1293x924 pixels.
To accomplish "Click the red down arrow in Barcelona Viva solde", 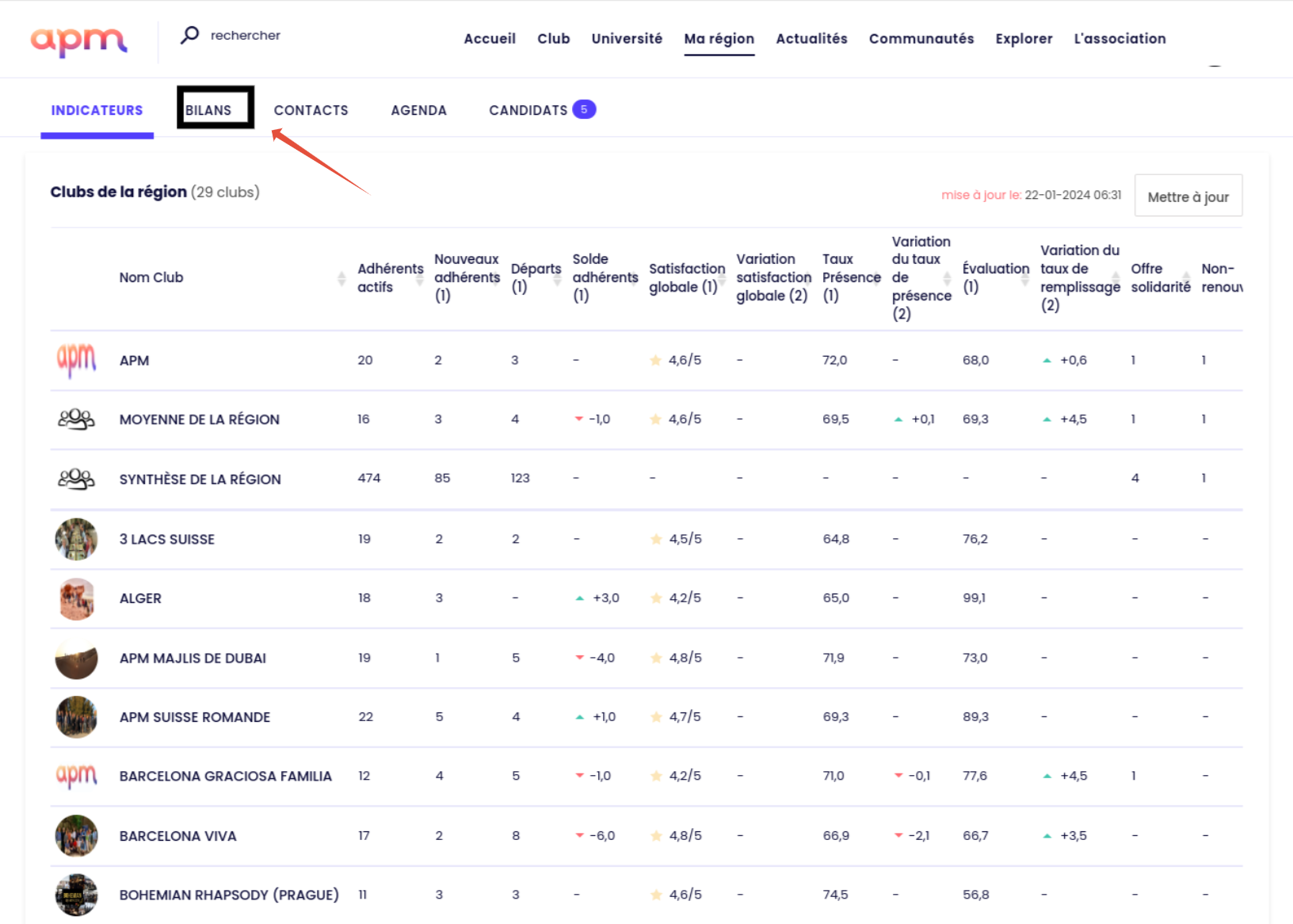I will [x=580, y=835].
